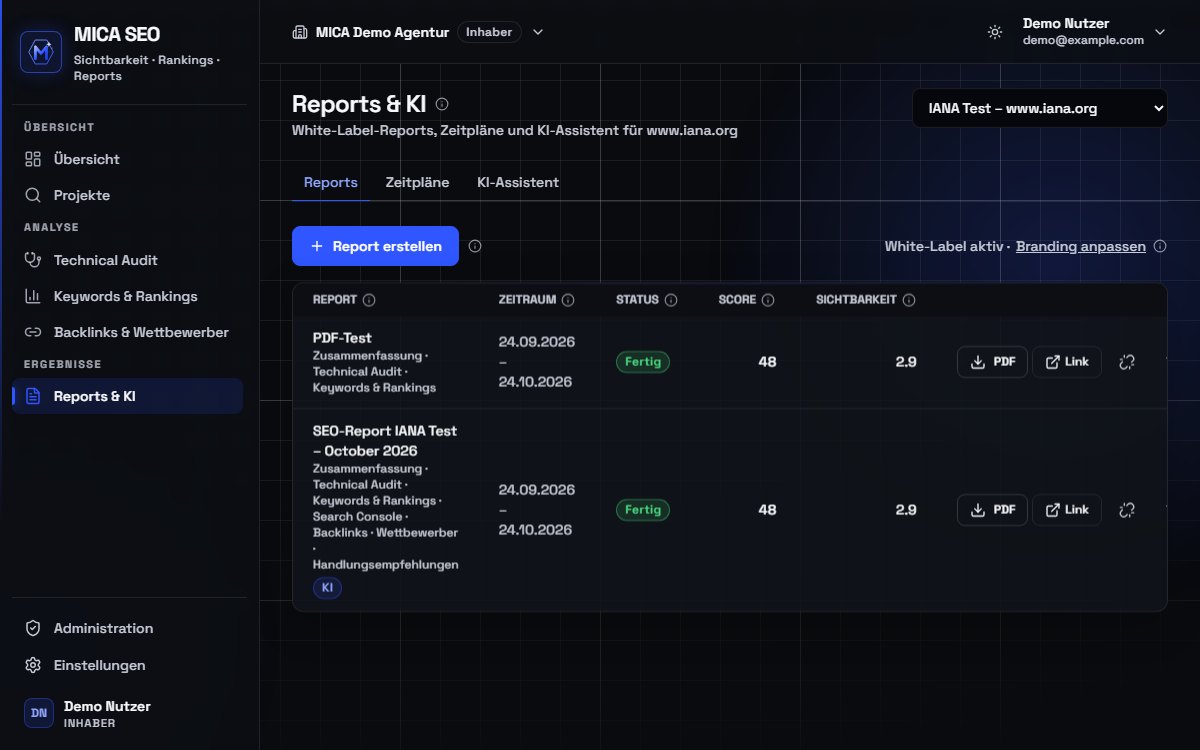The width and height of the screenshot is (1200, 750).
Task: Open the Demo Nutzer account menu chevron
Action: (1160, 32)
